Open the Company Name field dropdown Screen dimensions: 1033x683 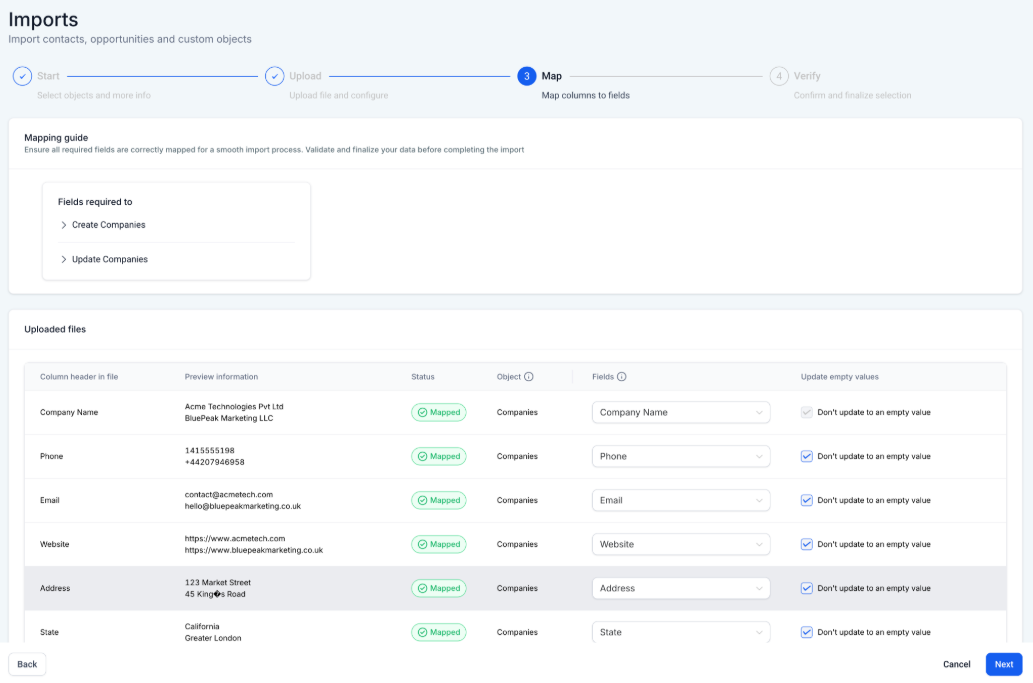[681, 412]
